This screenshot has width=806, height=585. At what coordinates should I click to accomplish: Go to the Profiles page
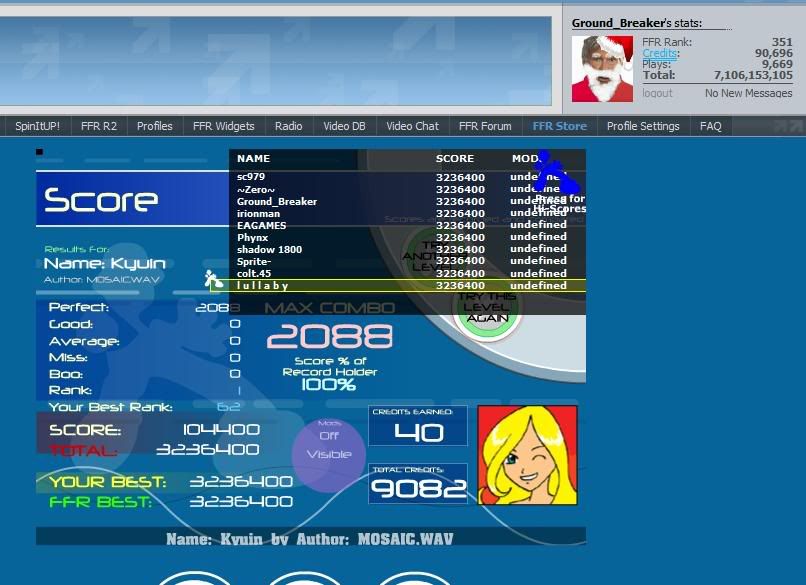point(155,126)
